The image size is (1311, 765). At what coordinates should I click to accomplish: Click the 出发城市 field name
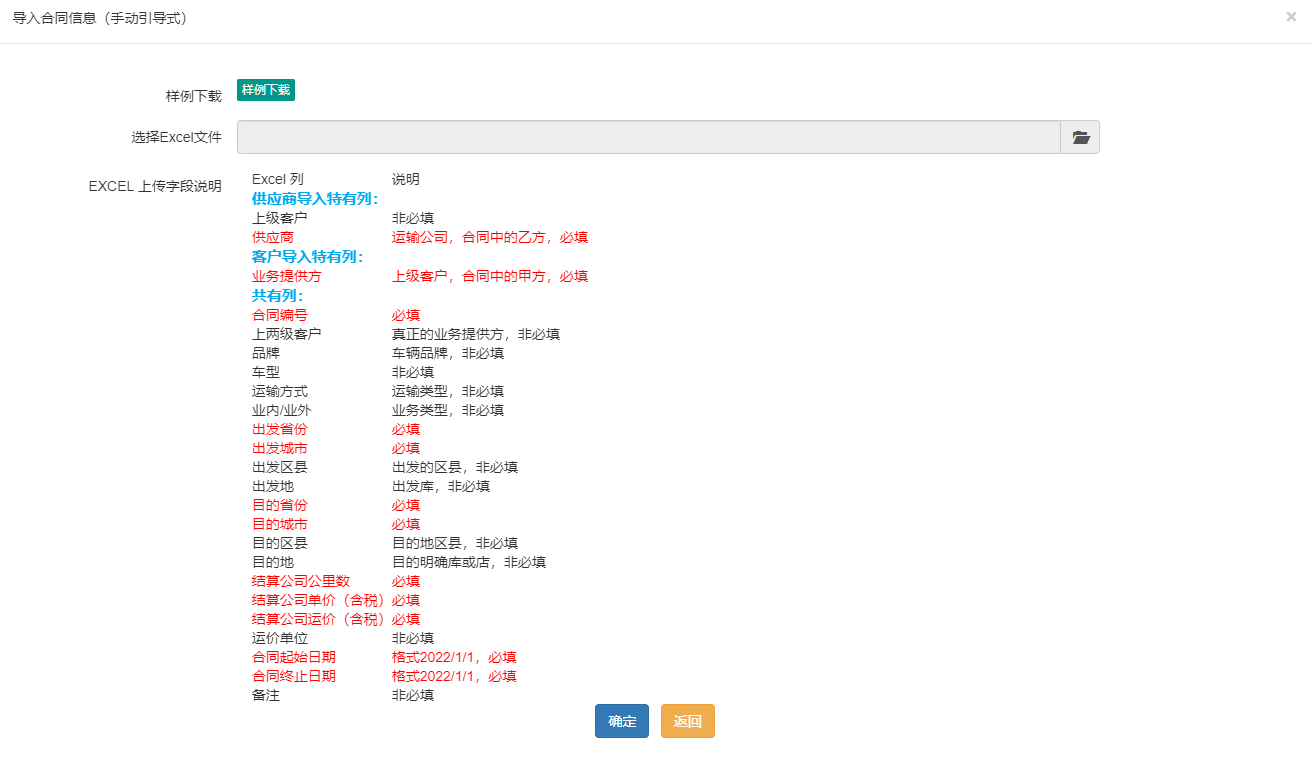[280, 448]
